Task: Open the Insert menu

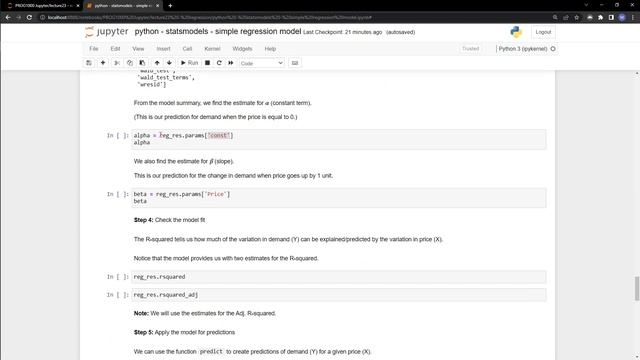Action: coord(163,49)
